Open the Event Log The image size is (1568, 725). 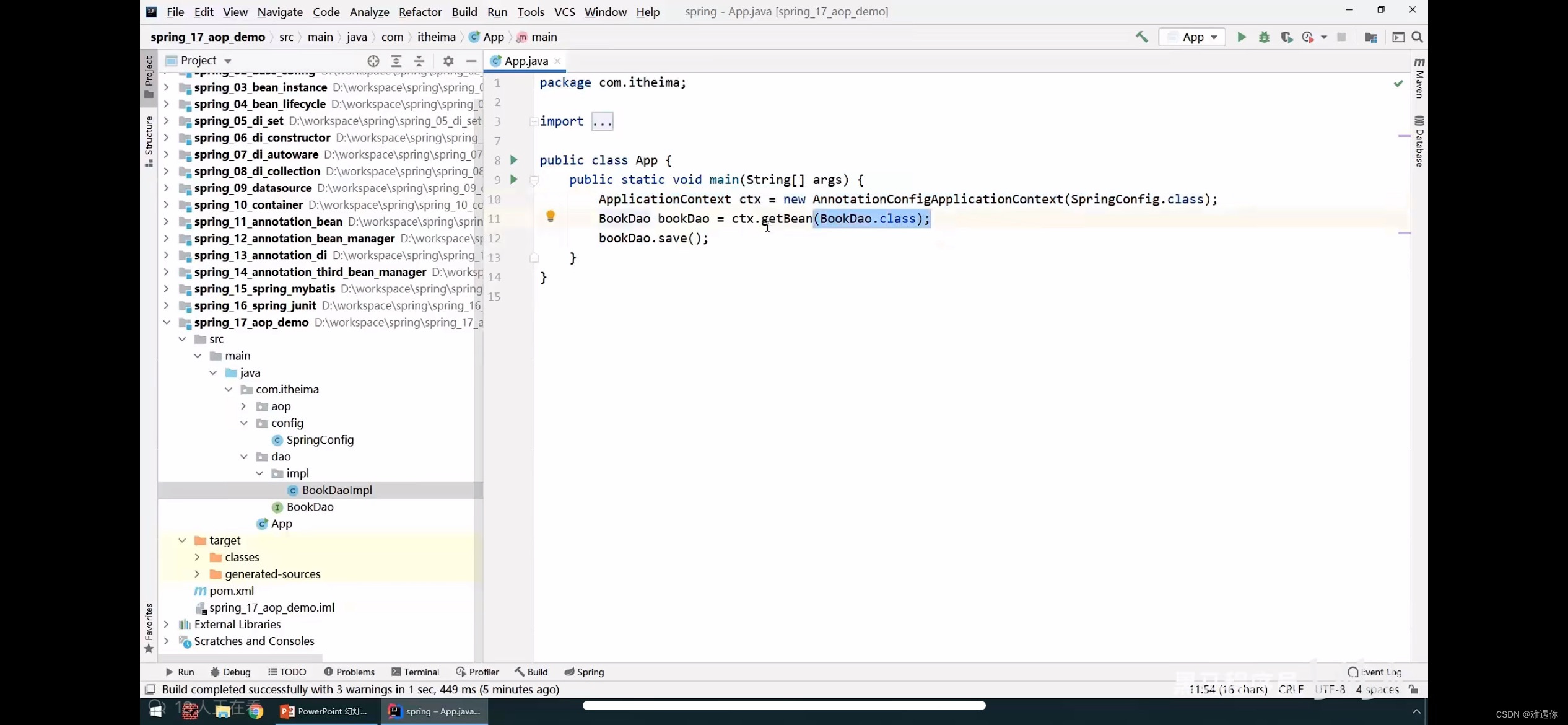click(1374, 672)
